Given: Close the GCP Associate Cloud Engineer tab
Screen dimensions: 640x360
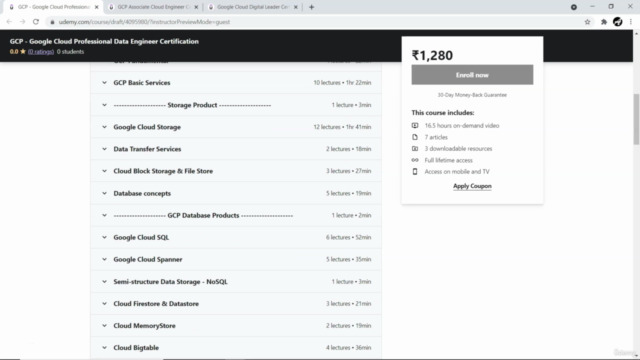Looking at the screenshot, I should (x=196, y=7).
